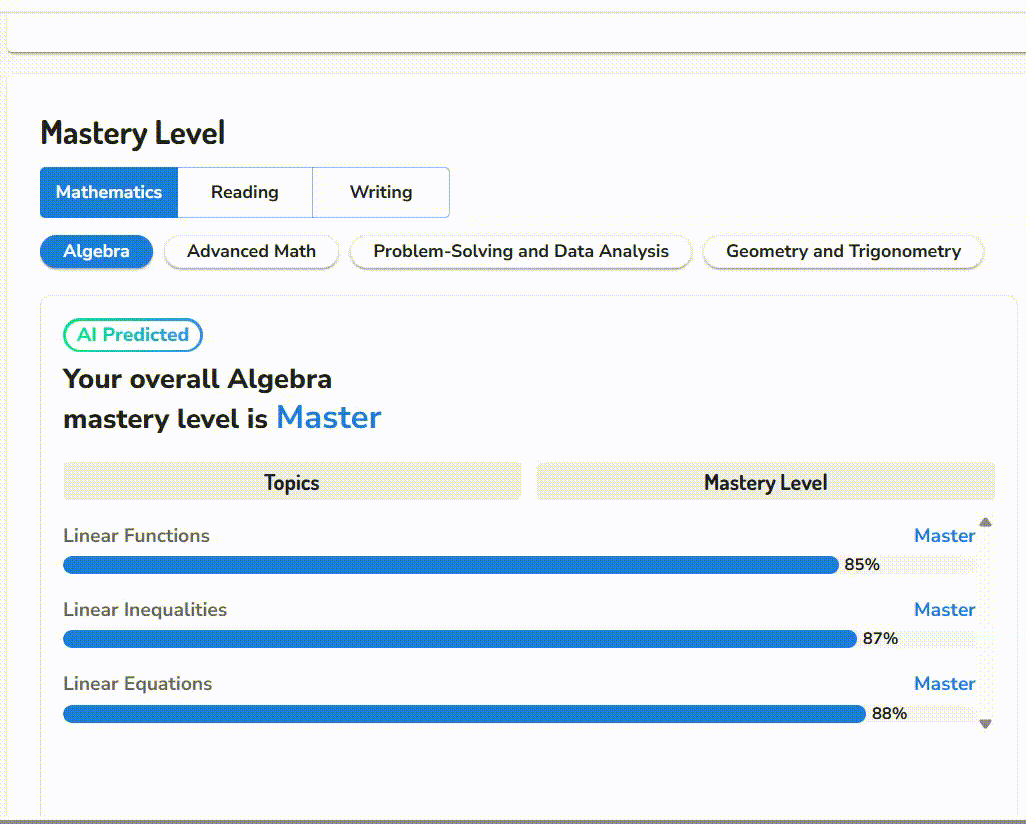Viewport: 1026px width, 824px height.
Task: Switch to the Reading tab
Action: tap(245, 192)
